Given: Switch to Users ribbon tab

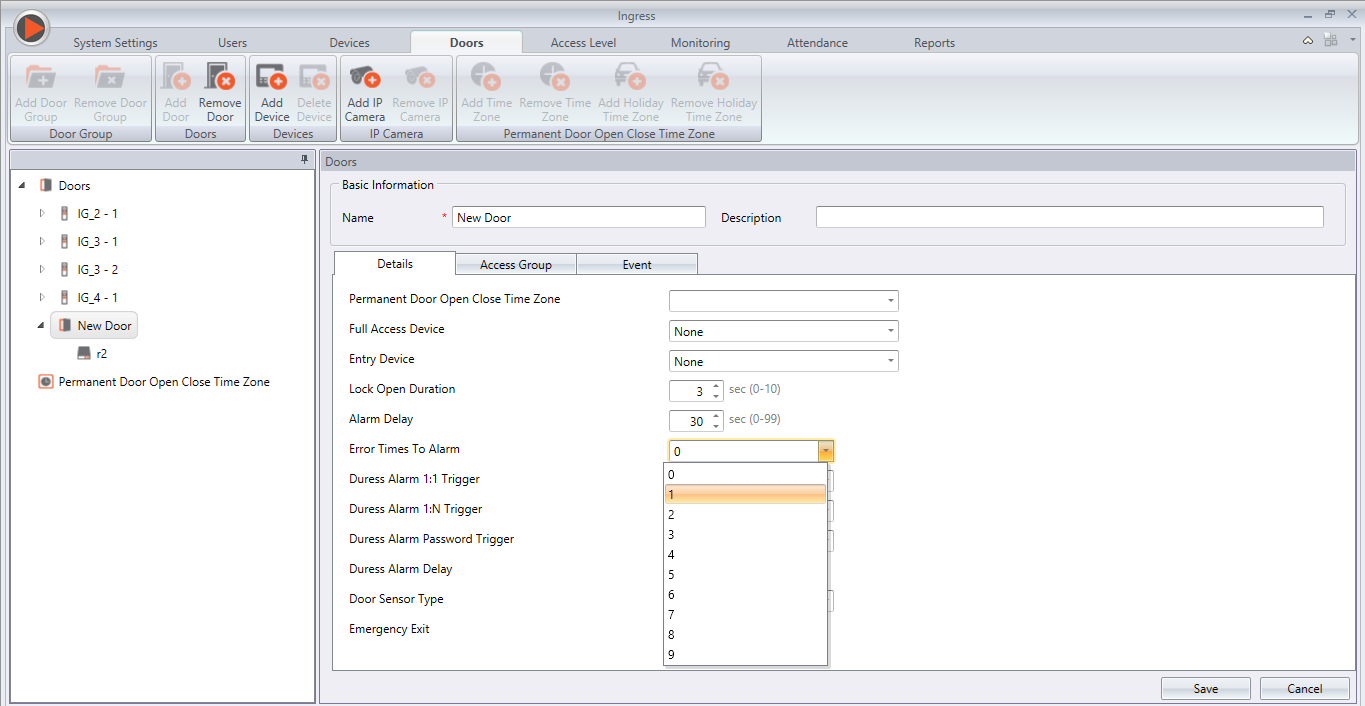Looking at the screenshot, I should coord(232,43).
